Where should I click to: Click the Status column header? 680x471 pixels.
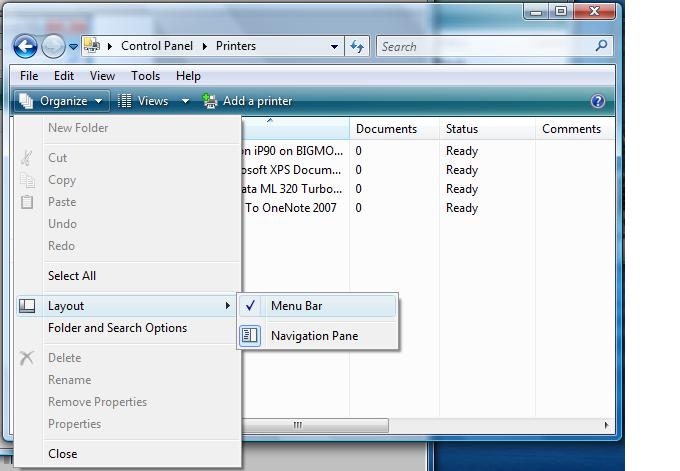click(x=462, y=129)
